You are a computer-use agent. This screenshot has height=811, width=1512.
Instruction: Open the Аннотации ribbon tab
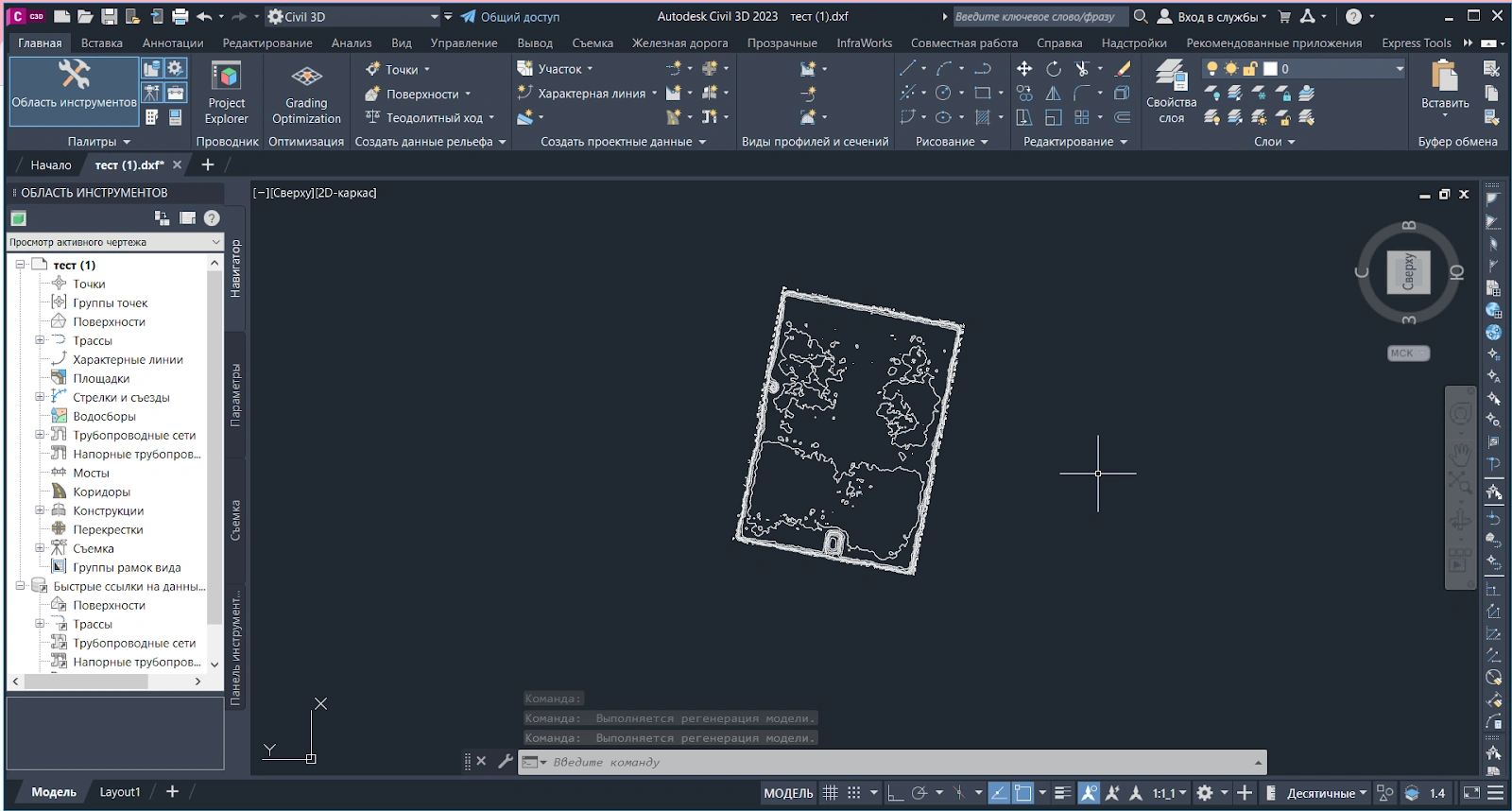point(173,43)
